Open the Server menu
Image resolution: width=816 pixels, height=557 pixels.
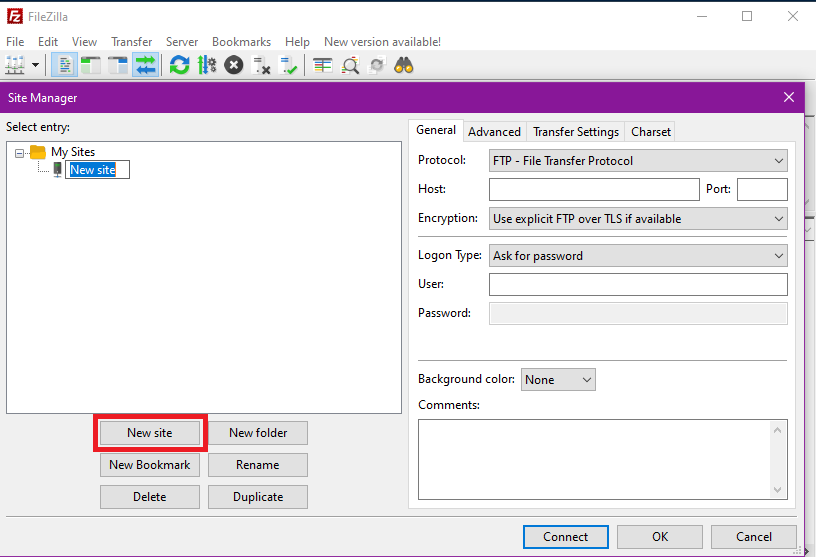[x=182, y=42]
